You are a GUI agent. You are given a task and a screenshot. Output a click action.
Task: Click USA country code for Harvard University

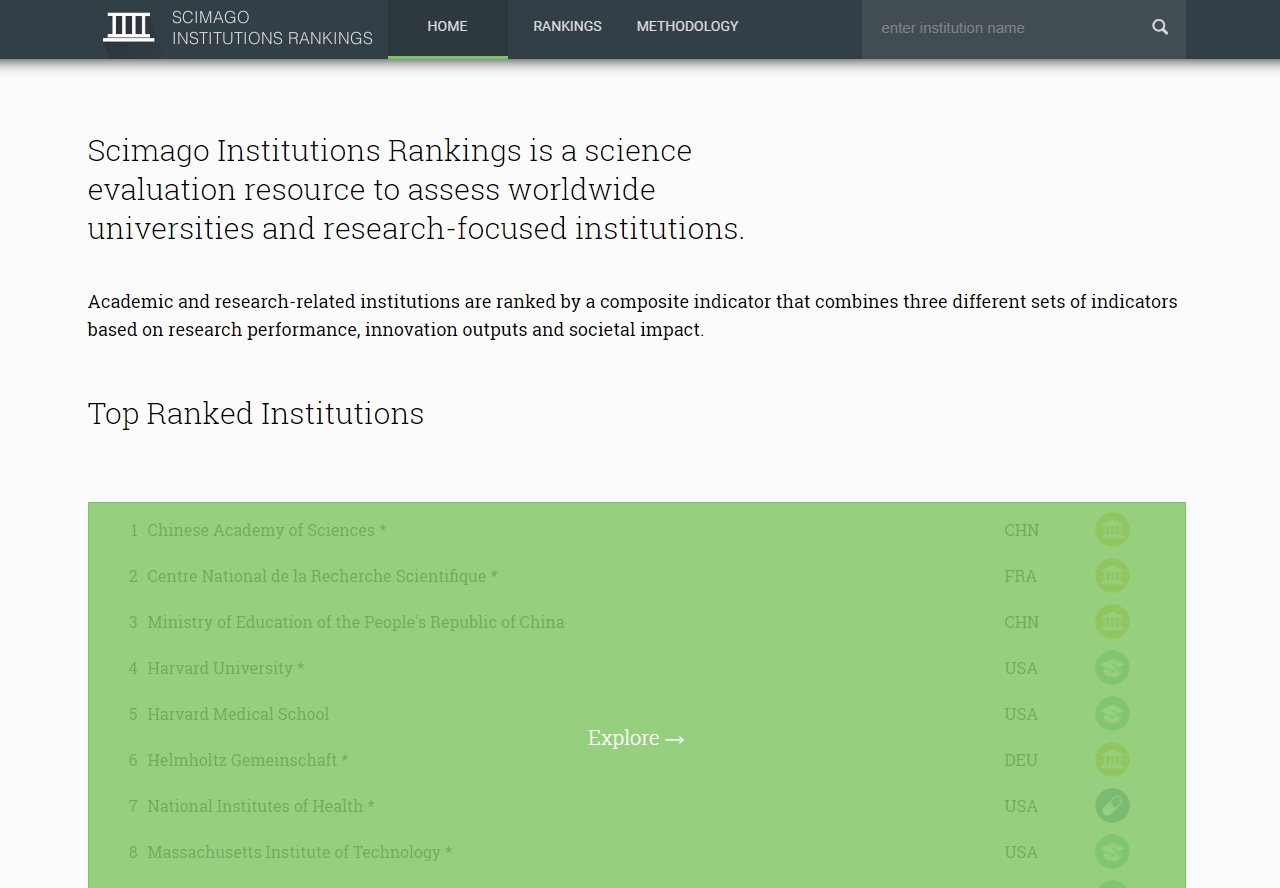(1021, 668)
